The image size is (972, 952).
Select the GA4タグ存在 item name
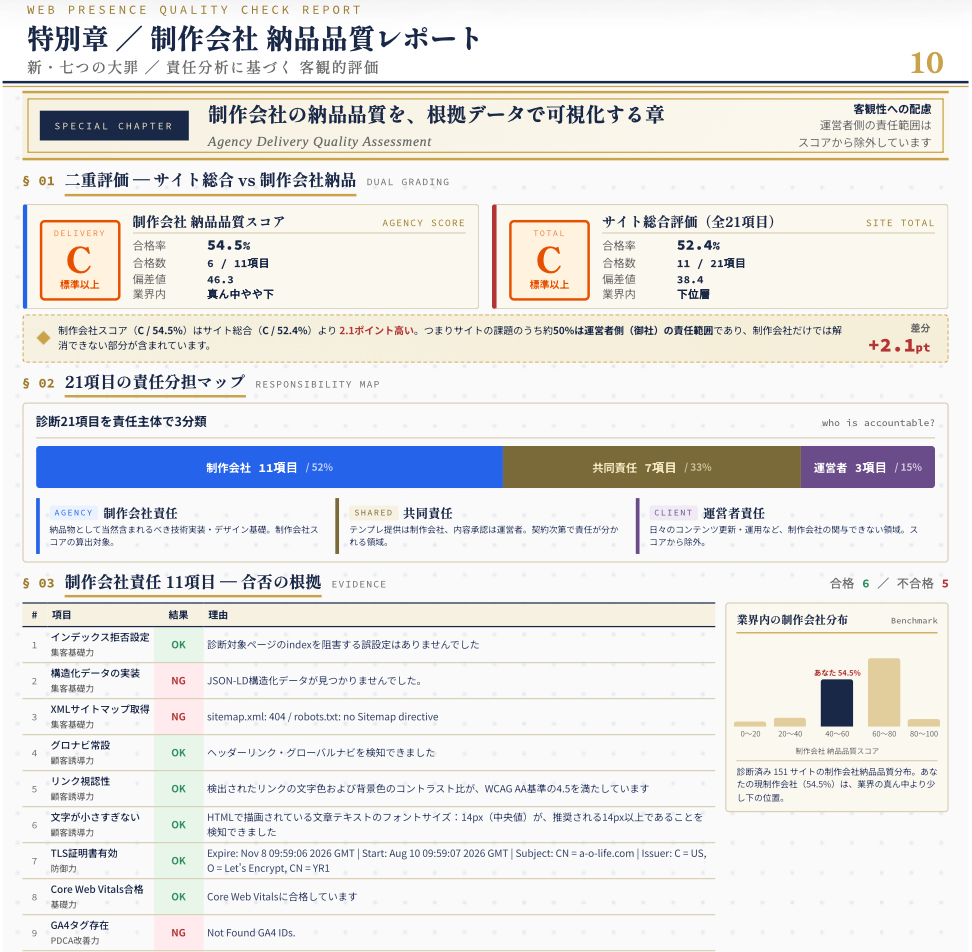click(80, 925)
